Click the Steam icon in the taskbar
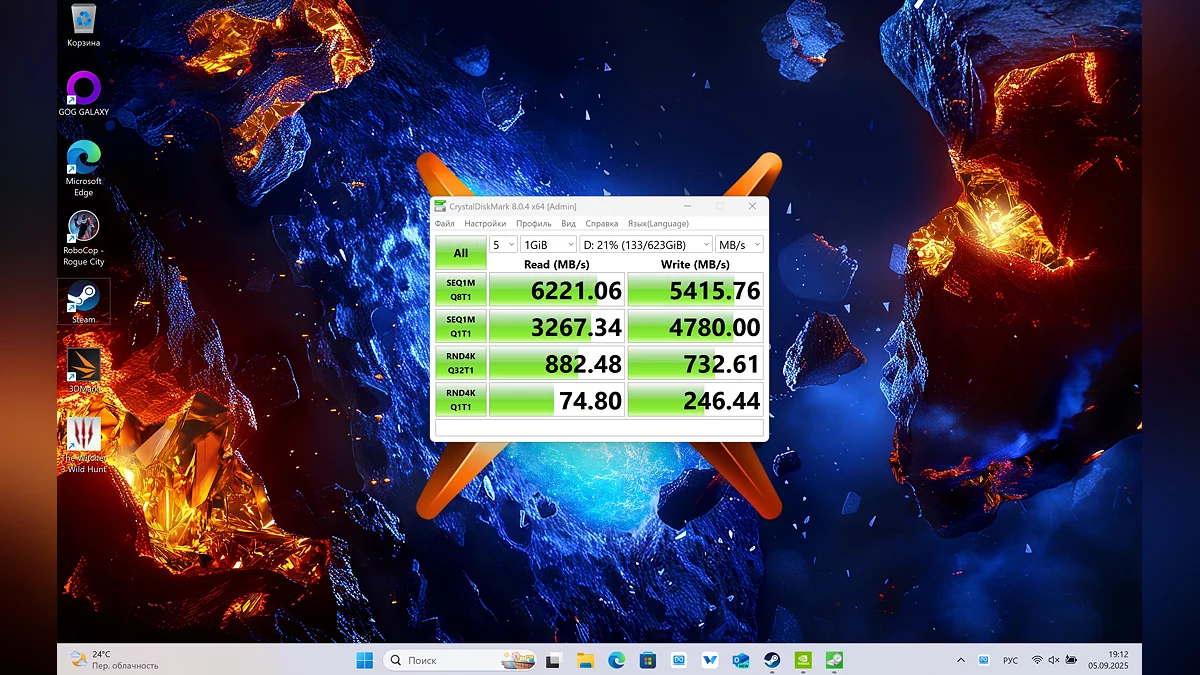1200x675 pixels. click(x=772, y=660)
